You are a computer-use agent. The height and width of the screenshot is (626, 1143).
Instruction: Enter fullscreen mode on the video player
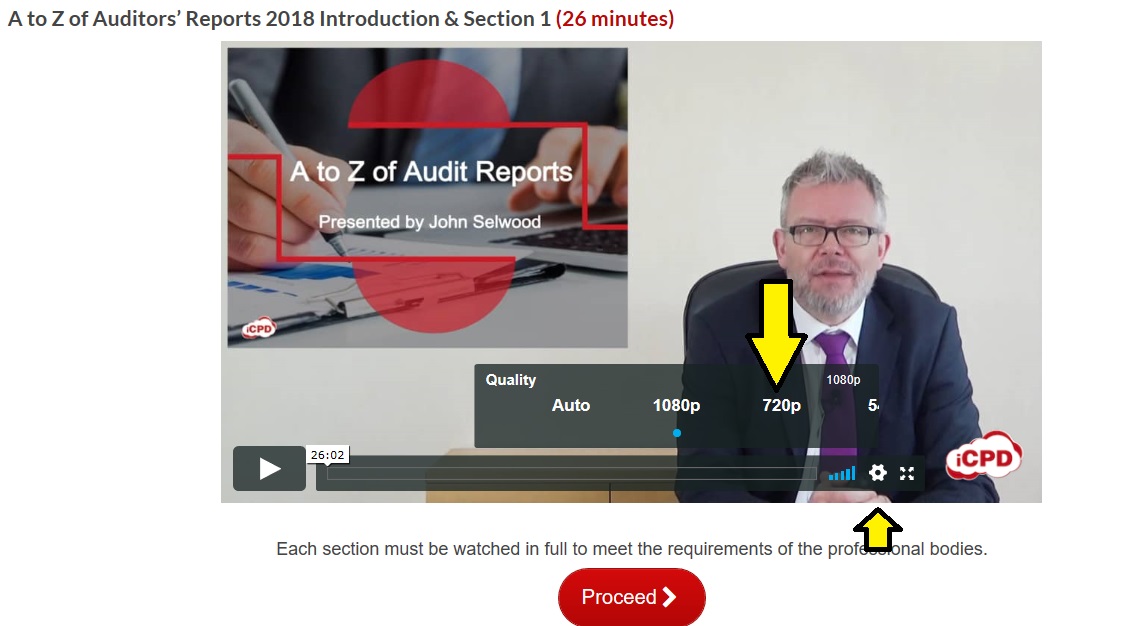click(x=907, y=474)
